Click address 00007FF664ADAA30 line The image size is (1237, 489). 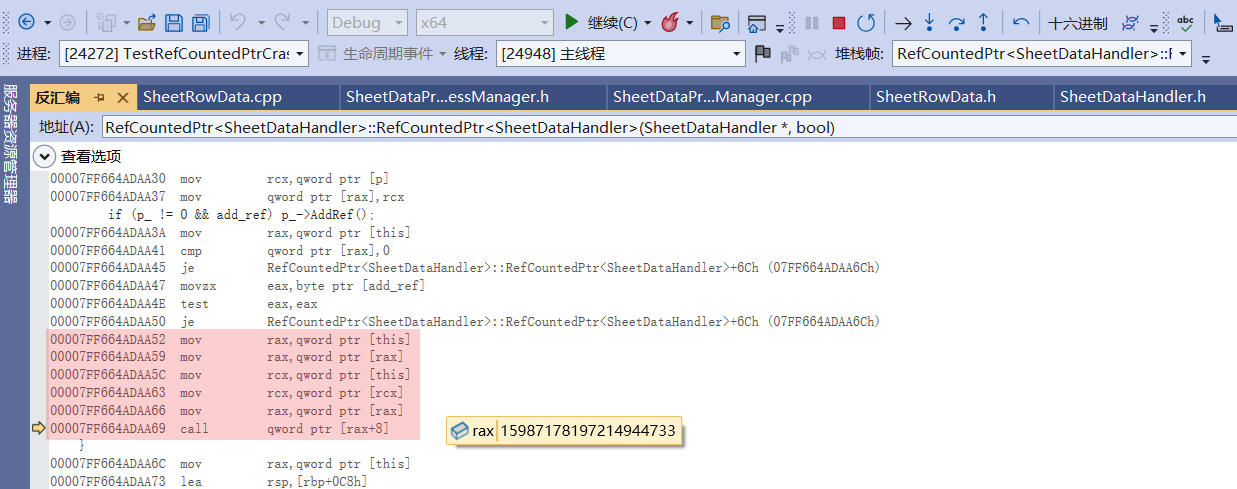(220, 179)
